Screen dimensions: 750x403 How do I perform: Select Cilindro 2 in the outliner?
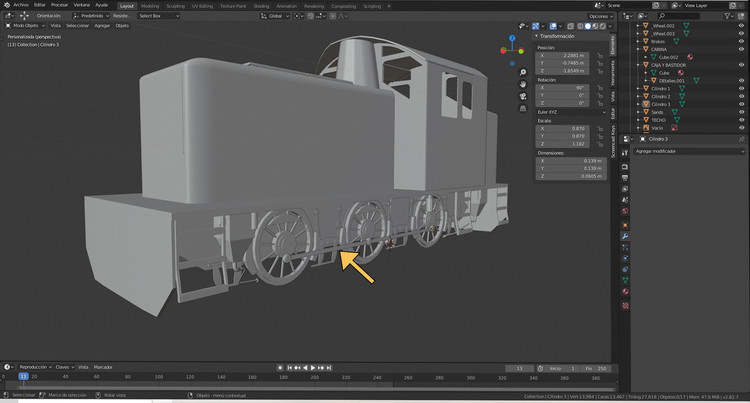pos(661,96)
